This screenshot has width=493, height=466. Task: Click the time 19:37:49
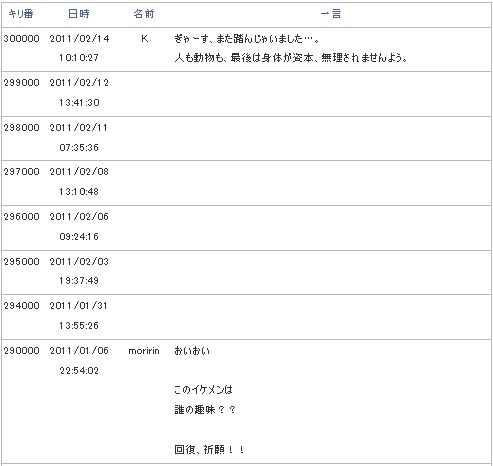pos(79,281)
